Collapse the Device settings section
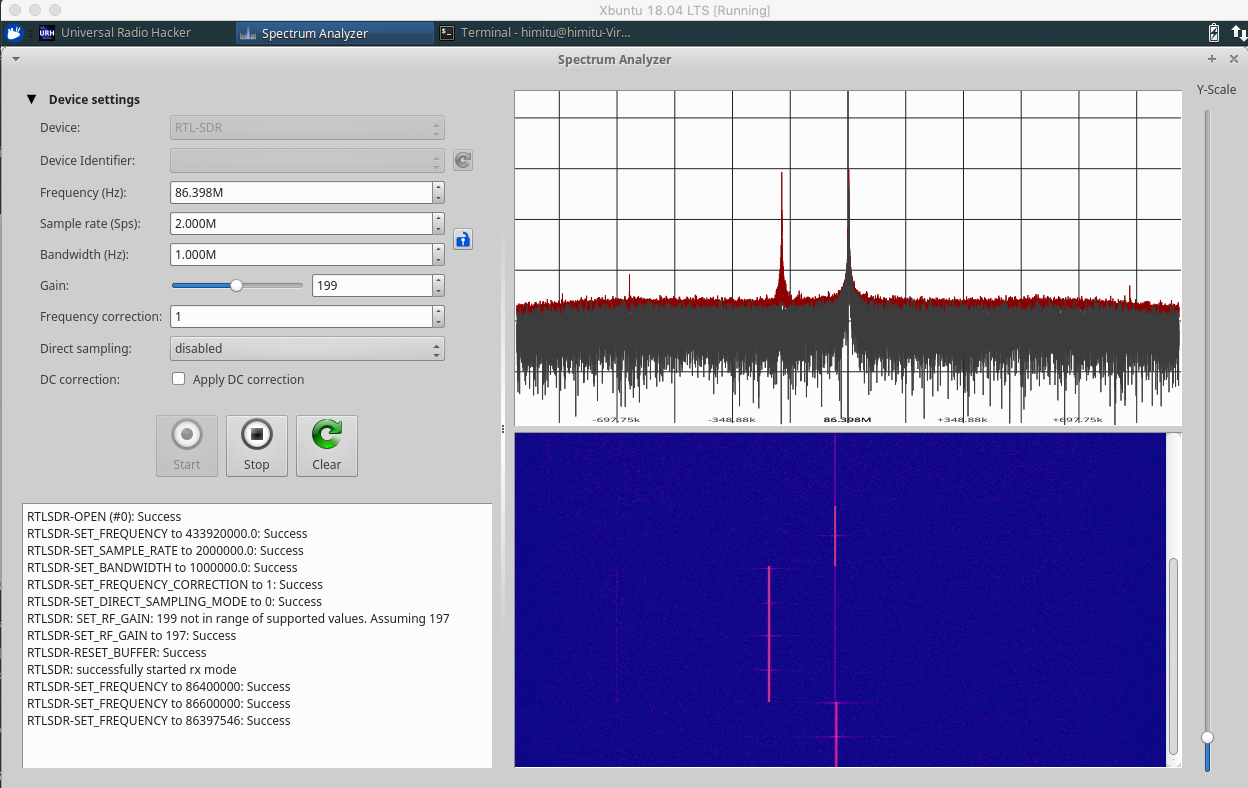Screen dimensions: 1248x788 point(31,100)
